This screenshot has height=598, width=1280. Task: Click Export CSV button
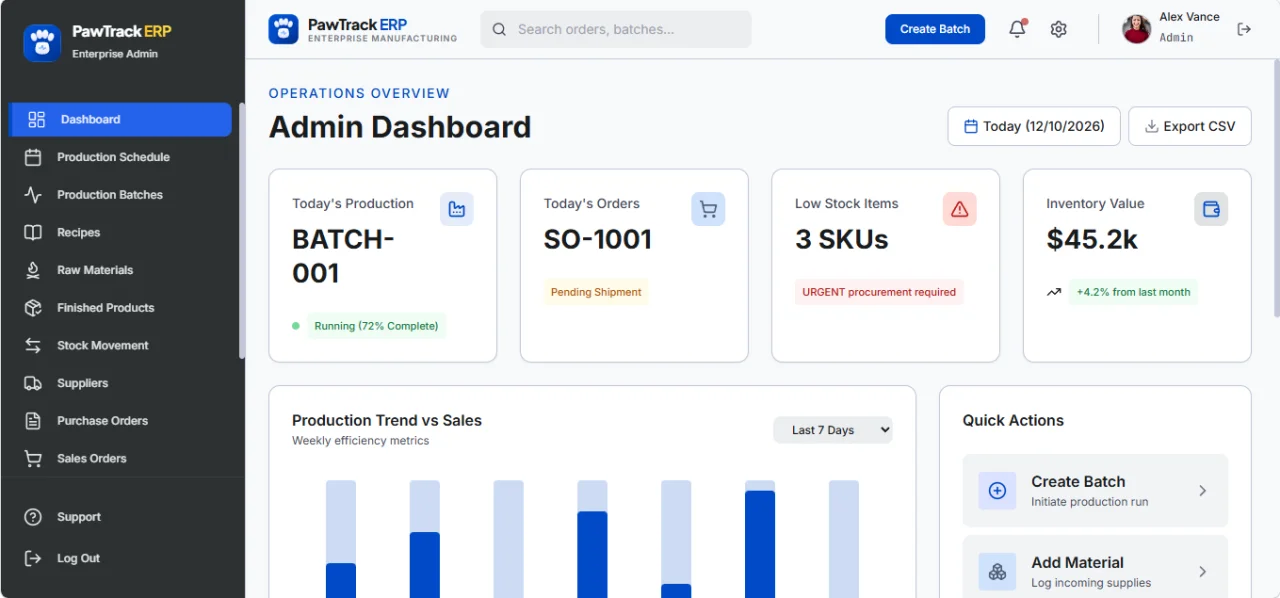(x=1190, y=126)
